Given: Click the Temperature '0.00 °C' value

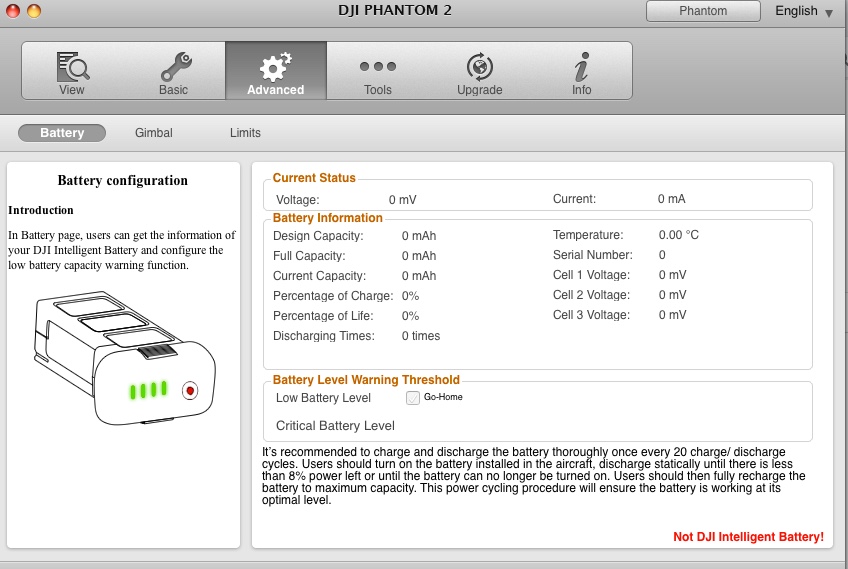Looking at the screenshot, I should tap(679, 235).
